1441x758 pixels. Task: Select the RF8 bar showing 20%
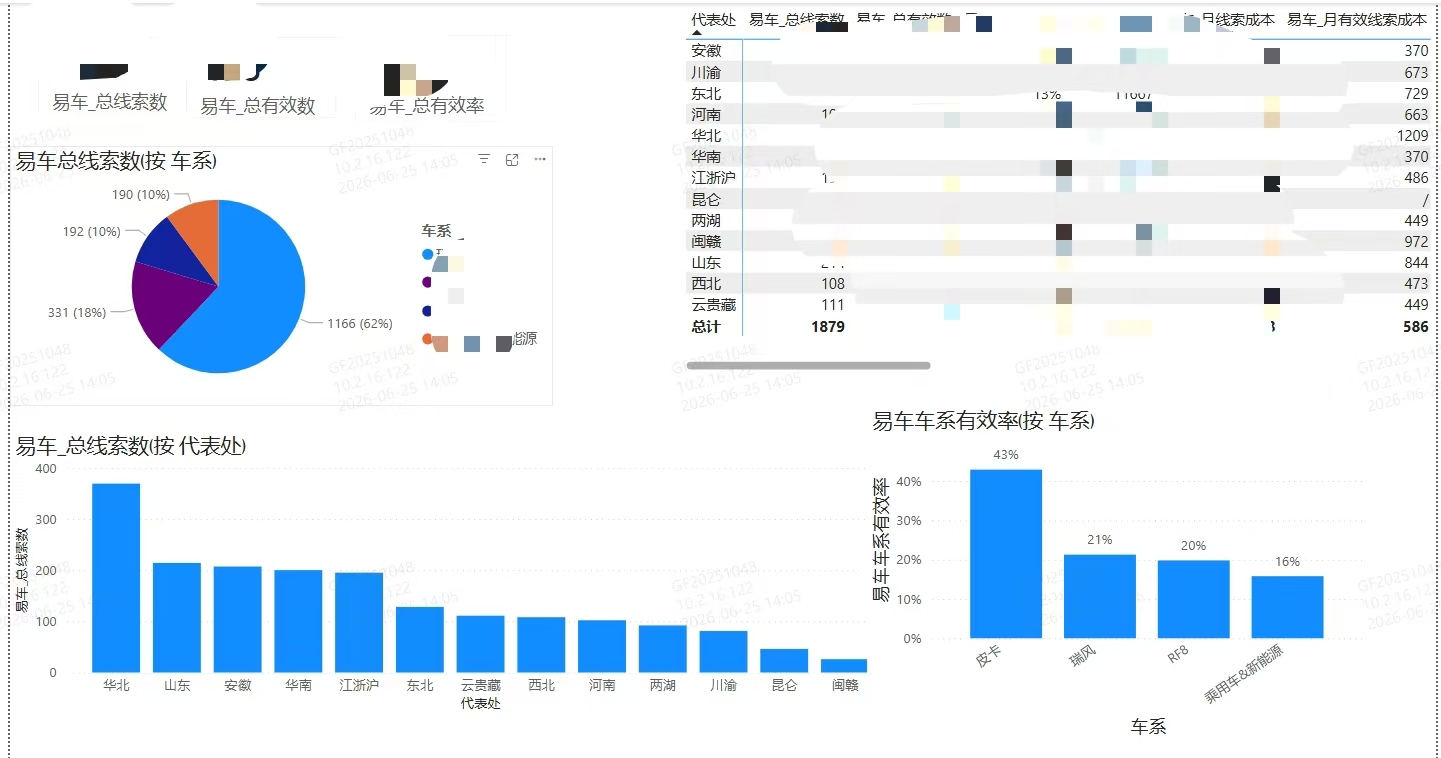1194,599
